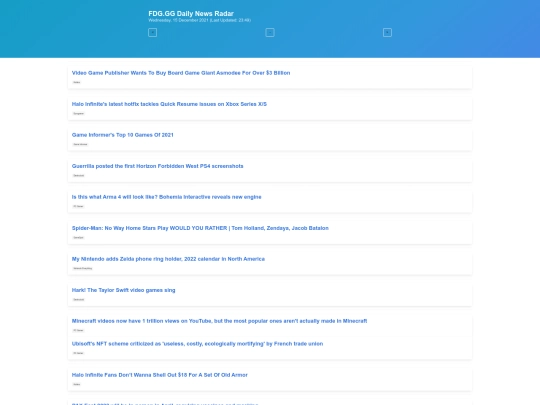Screen dimensions: 540x405
Task: Open the Halo Infinite $18 Old Armor article
Action: 159,375
